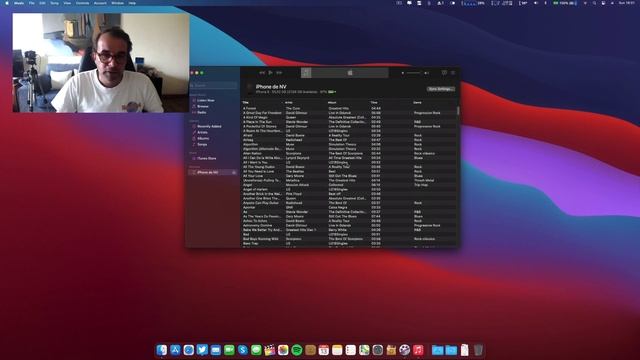640x360 pixels.
Task: Sort by Album column header
Action: (x=332, y=102)
